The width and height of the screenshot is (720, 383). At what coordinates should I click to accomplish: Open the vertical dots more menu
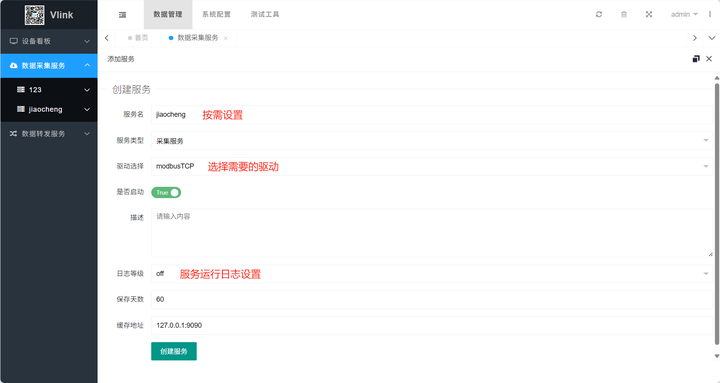[710, 14]
